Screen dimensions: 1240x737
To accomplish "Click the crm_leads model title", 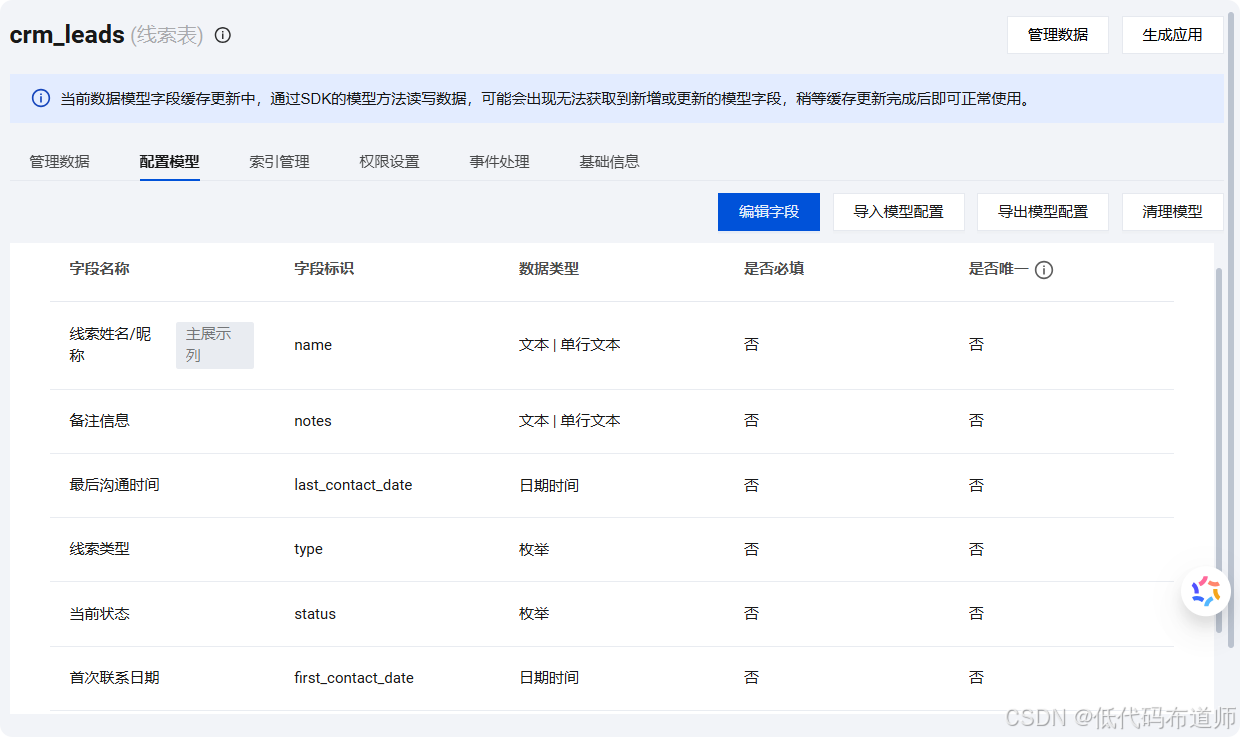I will (67, 35).
